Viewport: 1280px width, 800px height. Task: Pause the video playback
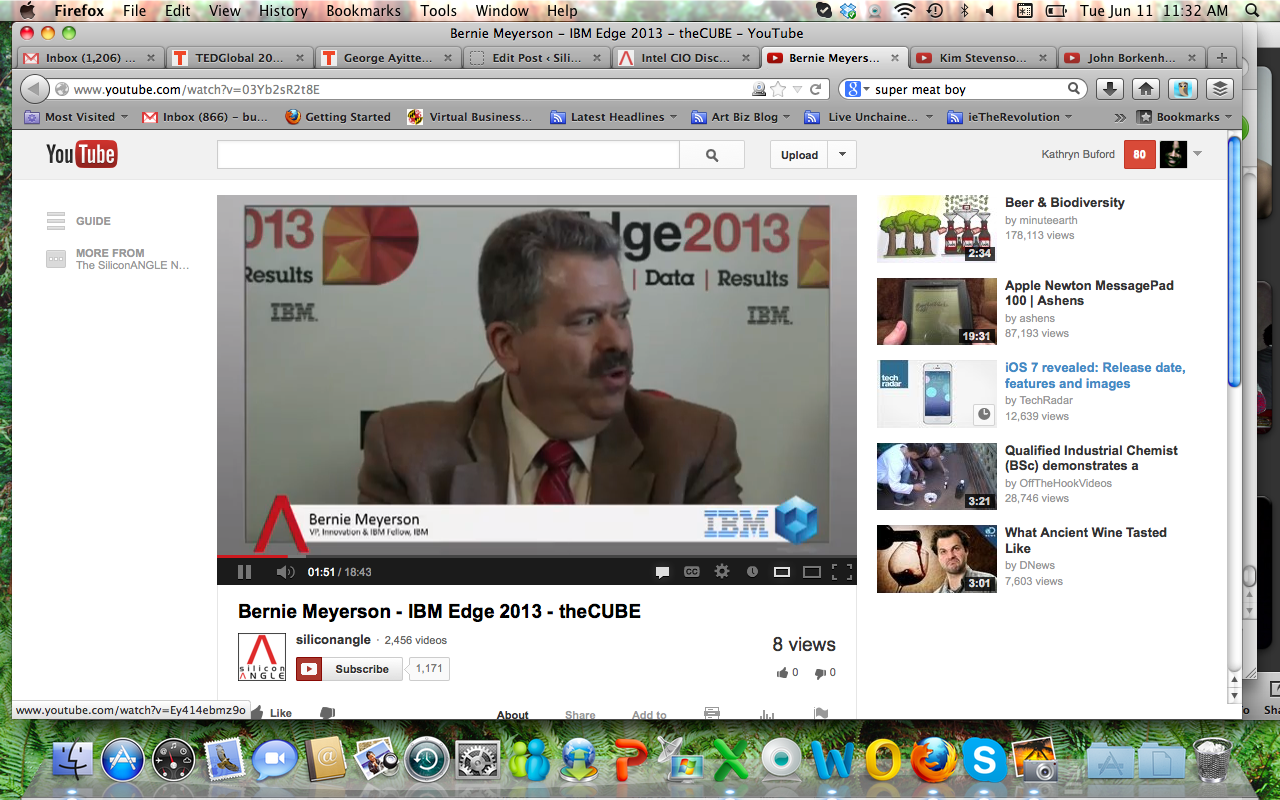tap(244, 572)
